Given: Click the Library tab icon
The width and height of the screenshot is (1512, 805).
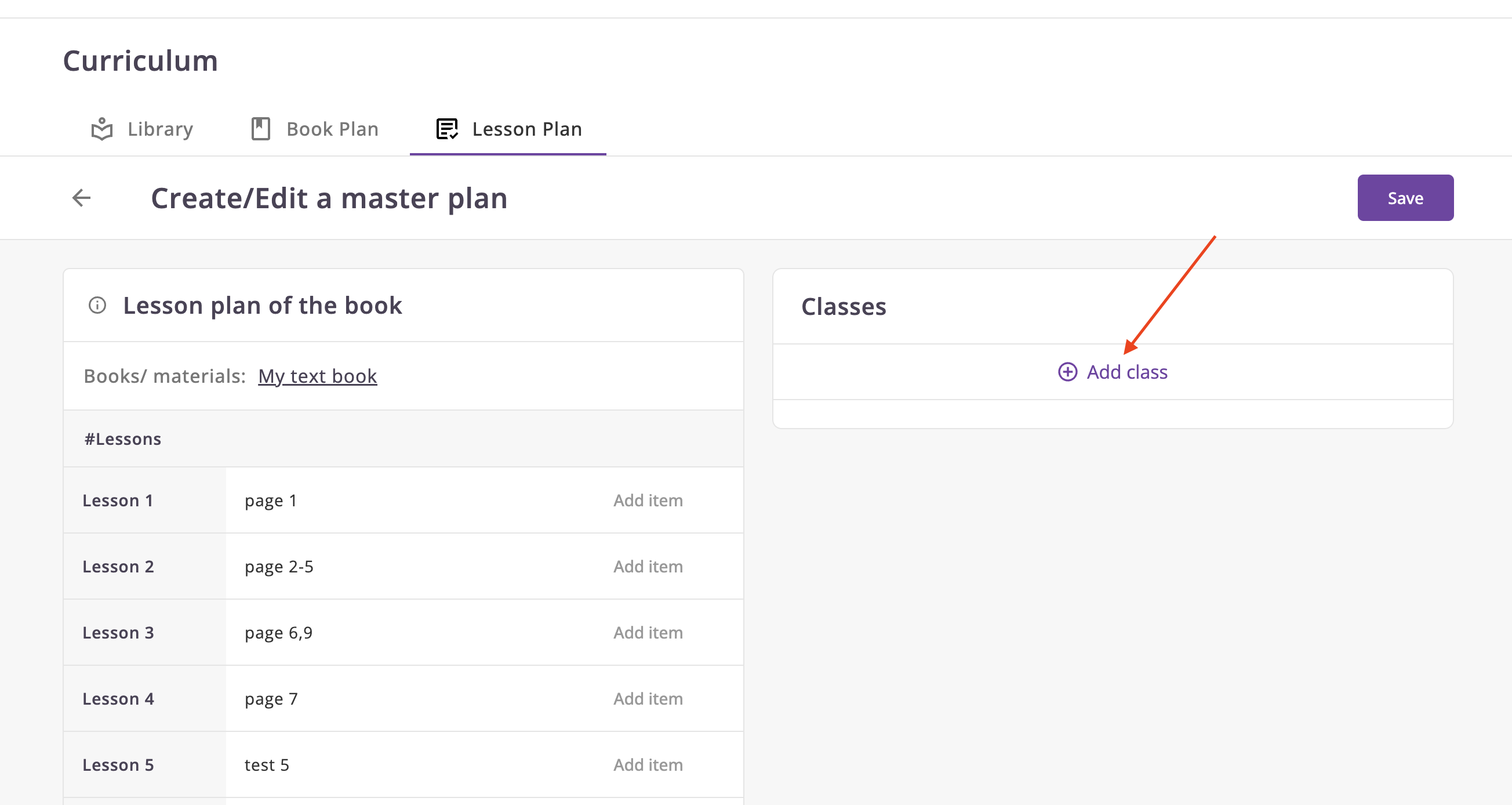Looking at the screenshot, I should (101, 129).
